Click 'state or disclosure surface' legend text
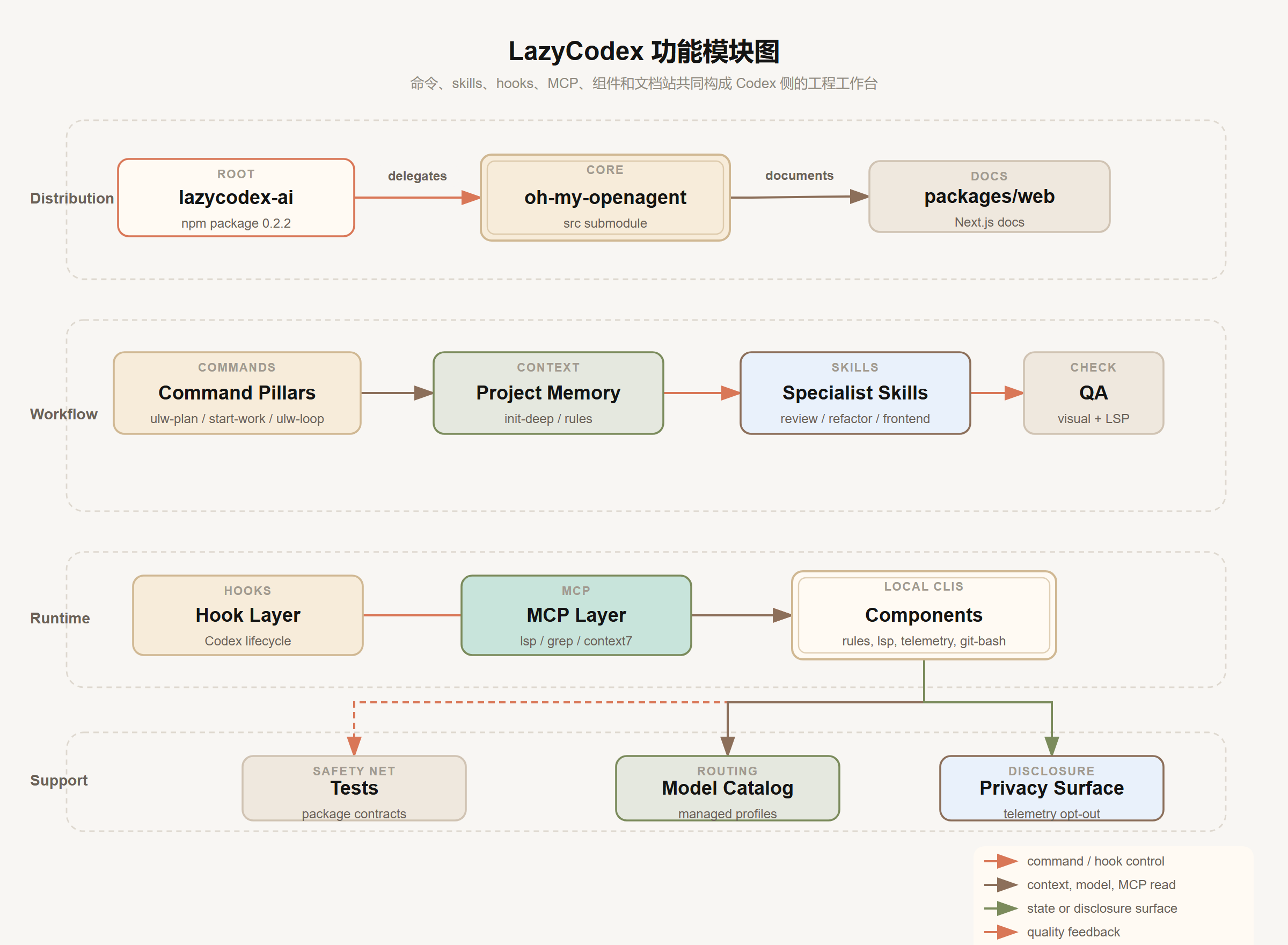 point(1102,908)
